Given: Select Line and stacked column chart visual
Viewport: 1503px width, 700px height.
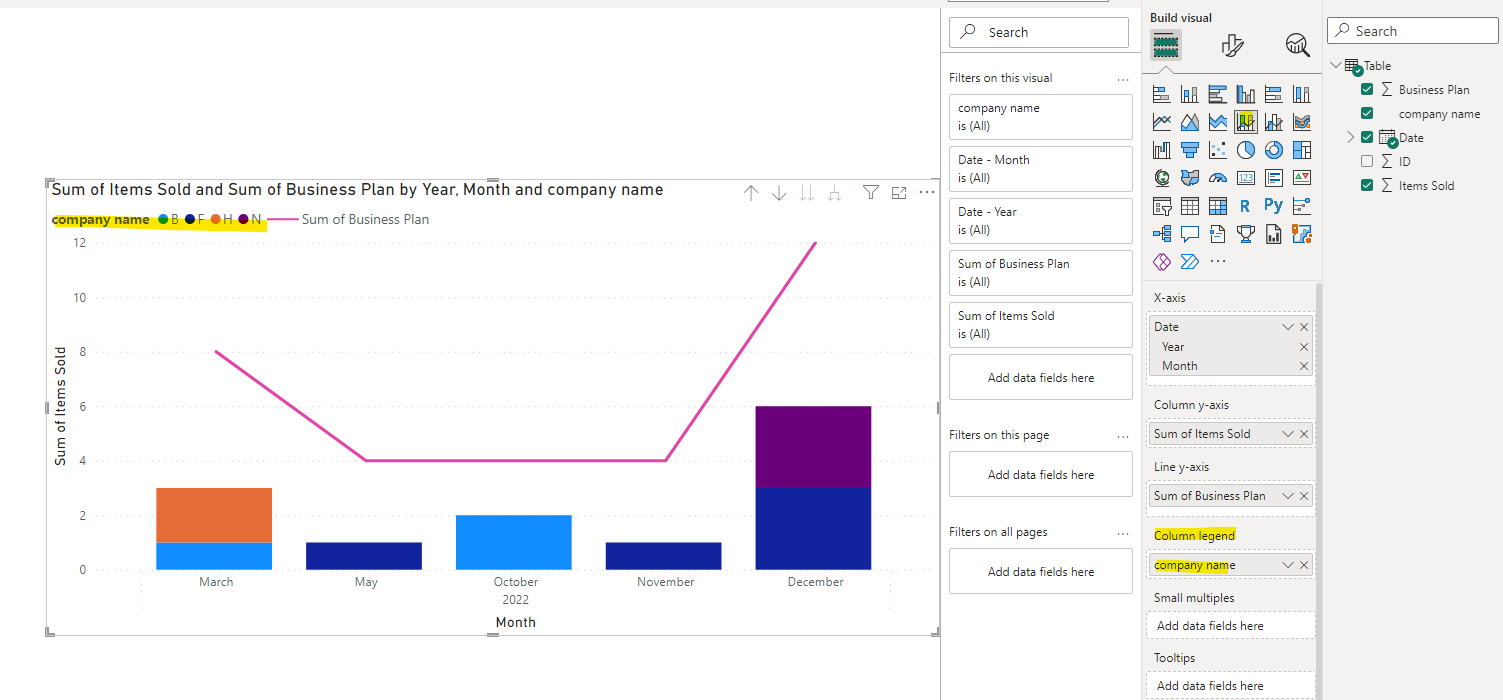Looking at the screenshot, I should 1246,122.
